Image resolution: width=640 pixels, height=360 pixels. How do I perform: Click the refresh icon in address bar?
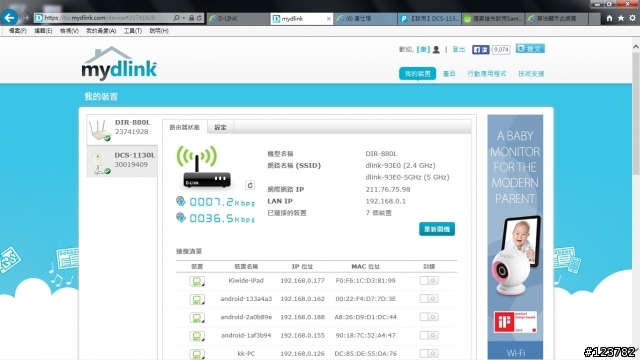199,18
